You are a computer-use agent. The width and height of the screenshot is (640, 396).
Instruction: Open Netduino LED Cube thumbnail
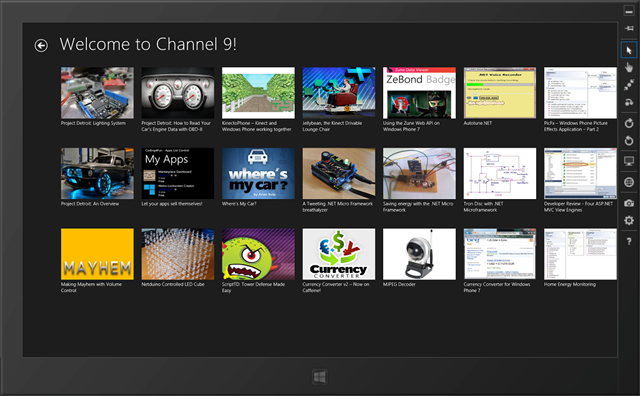(178, 254)
